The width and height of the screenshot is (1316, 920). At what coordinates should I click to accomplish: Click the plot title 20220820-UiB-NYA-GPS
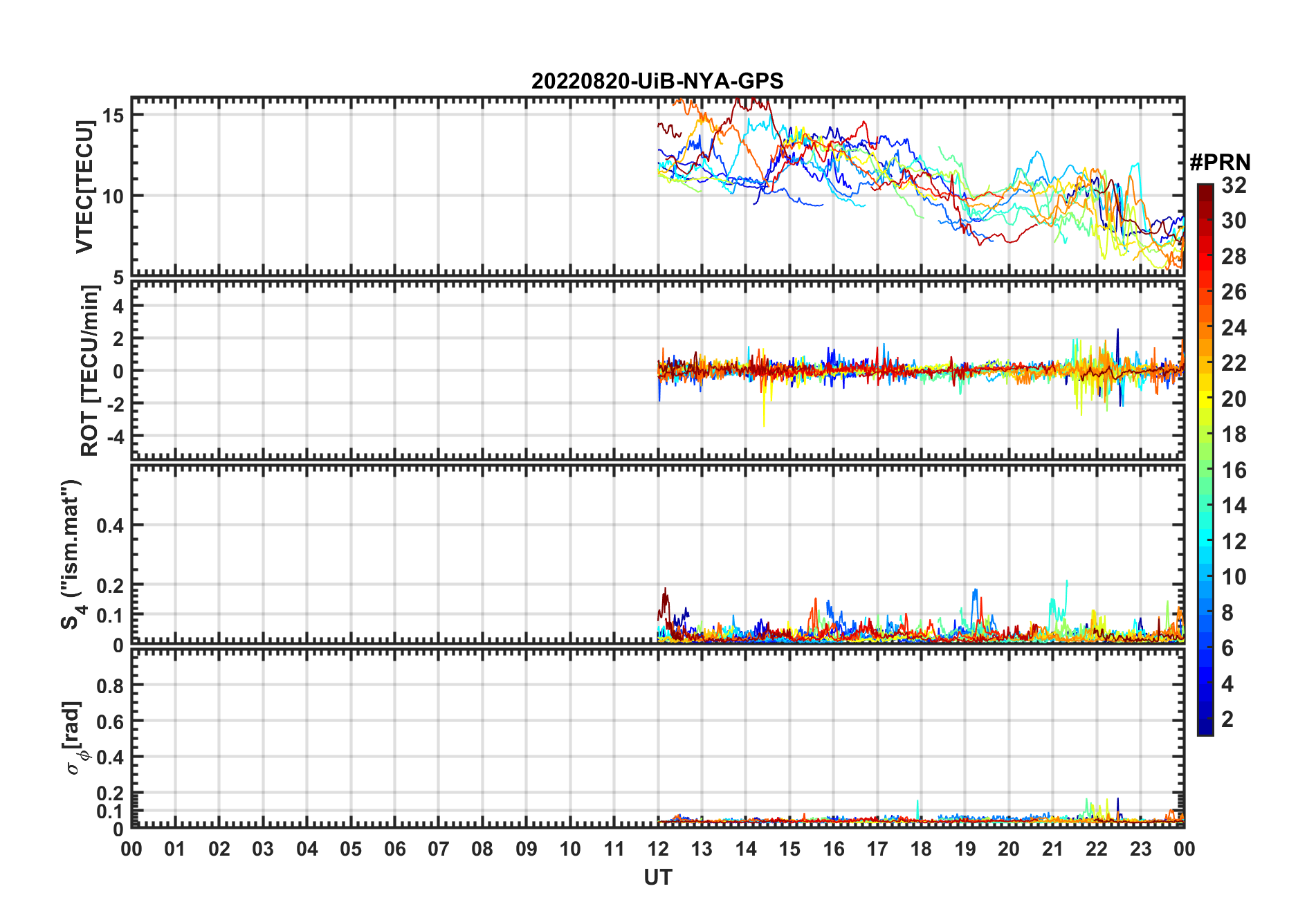pos(657,81)
